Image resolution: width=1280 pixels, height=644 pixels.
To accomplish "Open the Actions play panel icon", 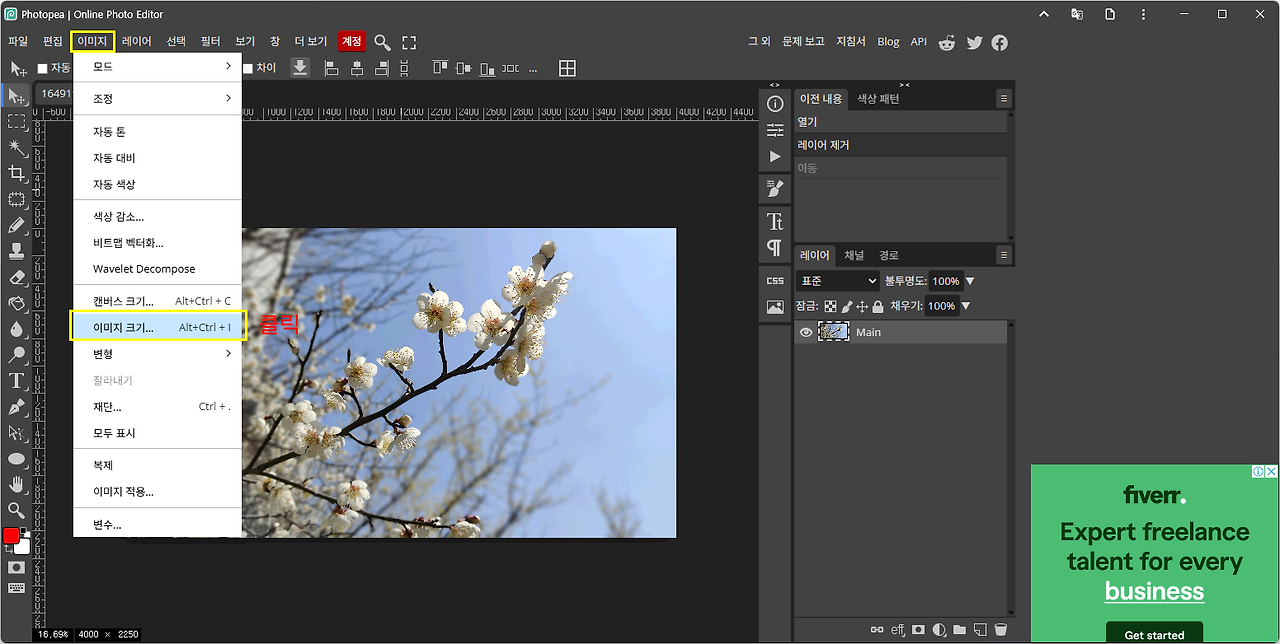I will coord(775,157).
